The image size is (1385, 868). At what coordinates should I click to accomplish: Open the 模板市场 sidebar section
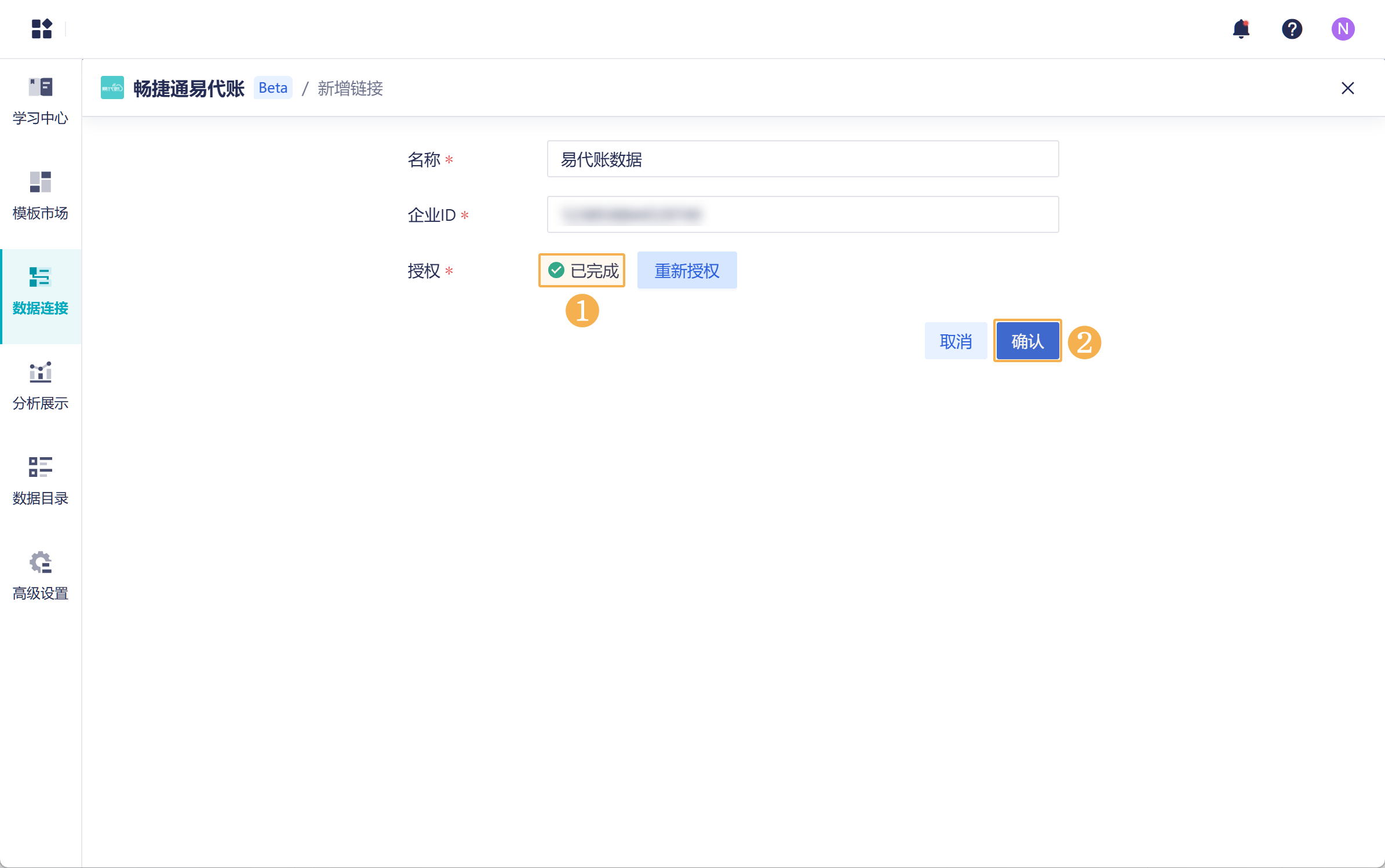point(39,196)
